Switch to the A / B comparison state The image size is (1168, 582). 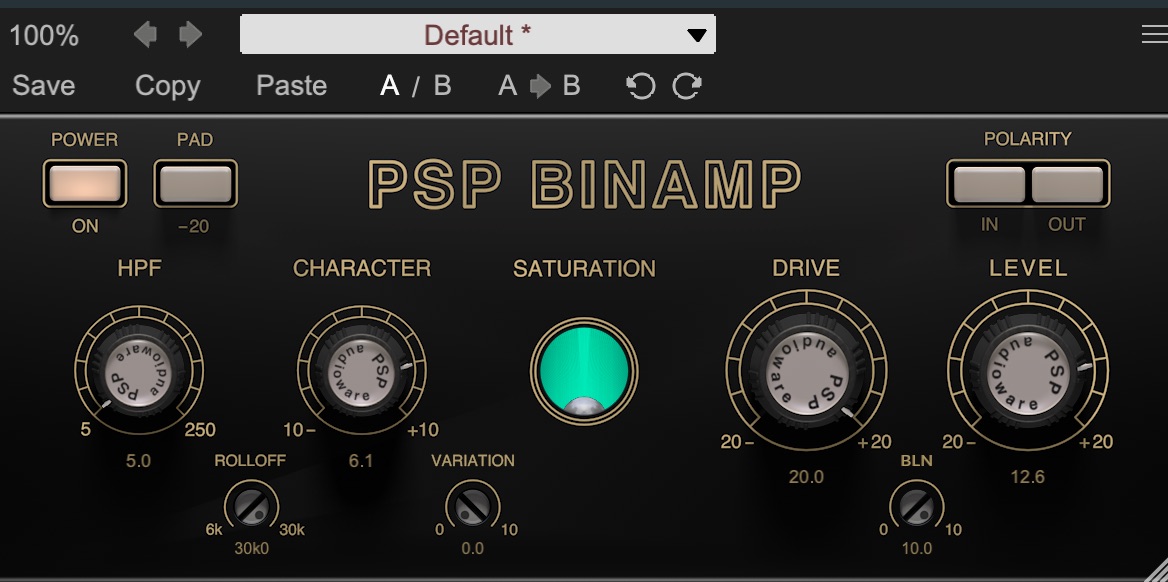(x=415, y=86)
